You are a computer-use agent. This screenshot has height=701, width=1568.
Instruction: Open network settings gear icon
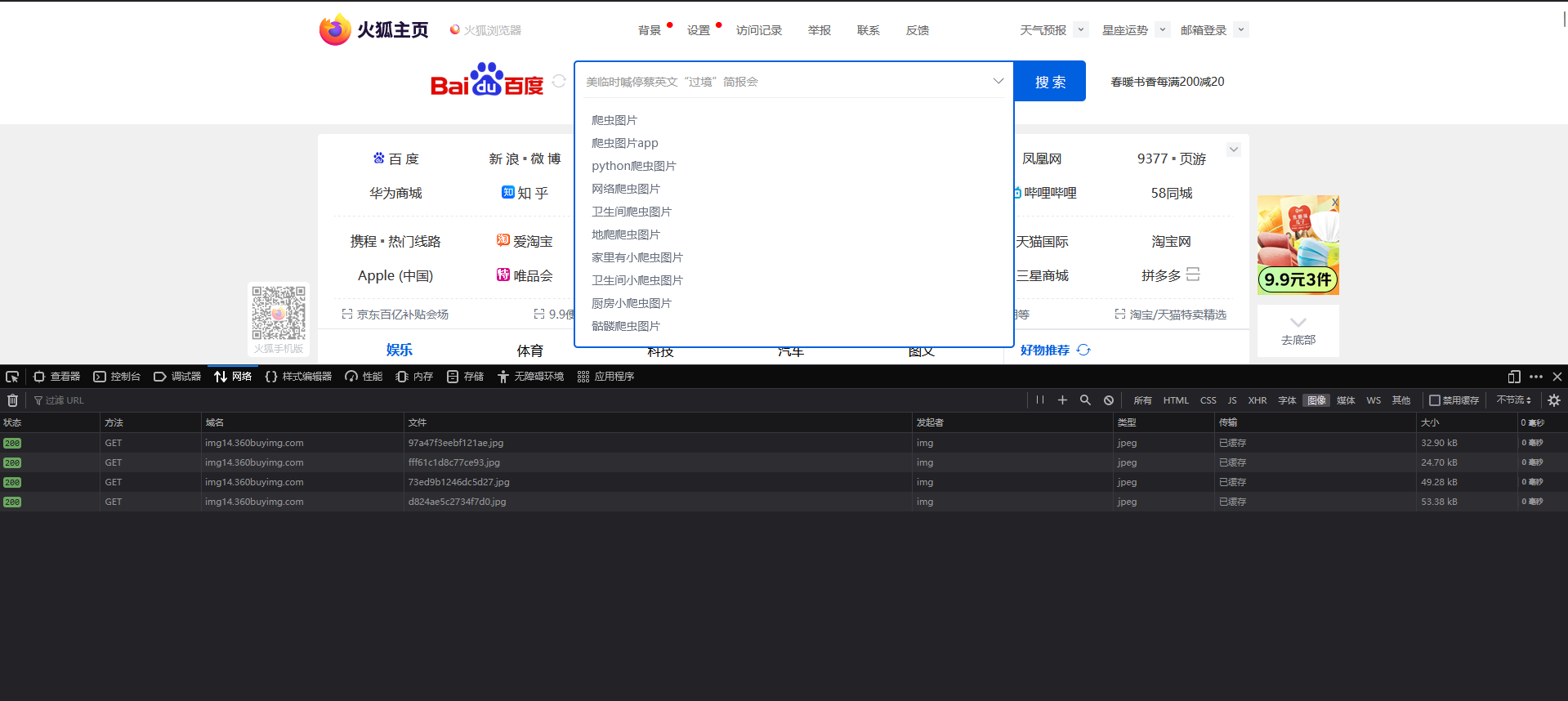pyautogui.click(x=1554, y=400)
